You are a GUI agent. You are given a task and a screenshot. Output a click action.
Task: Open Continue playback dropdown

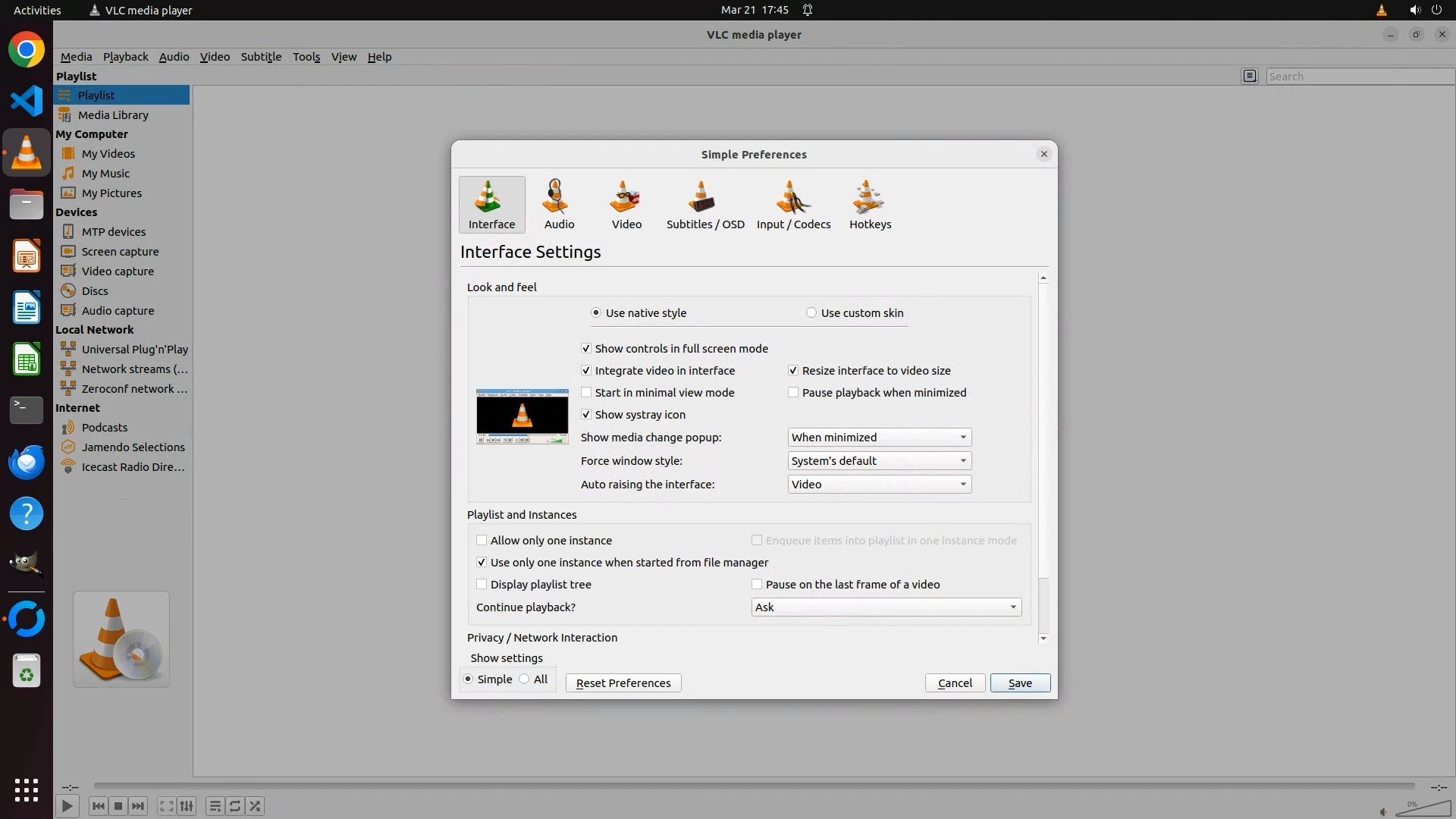pos(886,607)
